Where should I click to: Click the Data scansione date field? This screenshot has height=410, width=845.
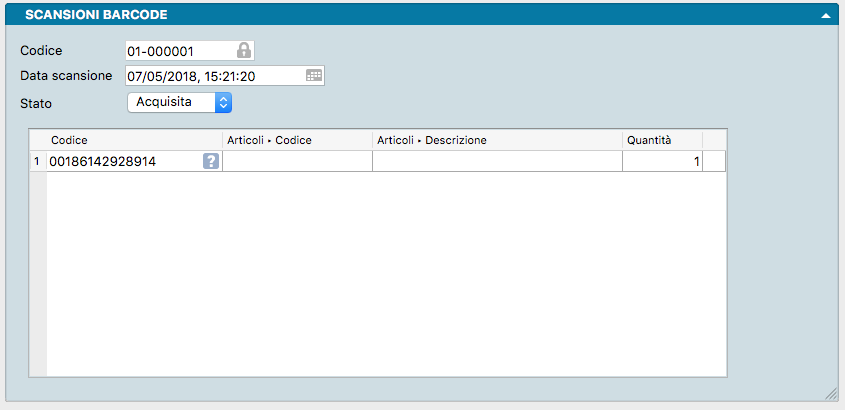pyautogui.click(x=212, y=75)
